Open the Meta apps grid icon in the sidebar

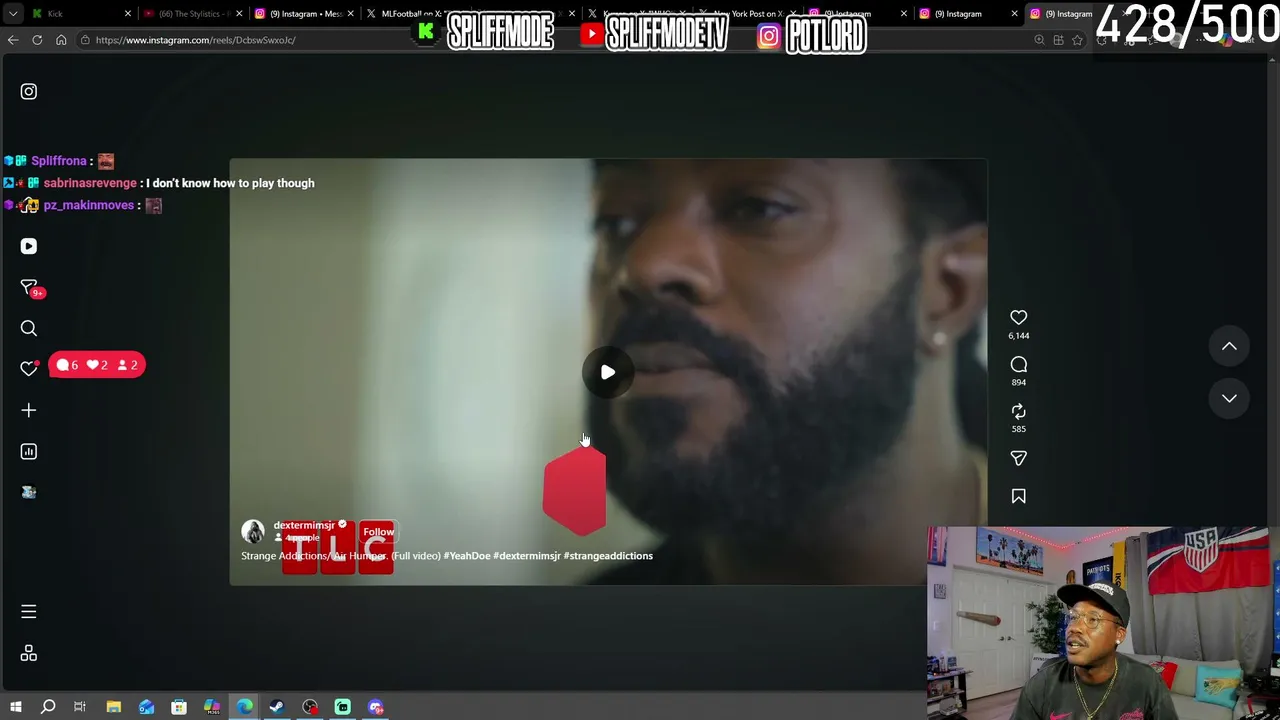(x=29, y=653)
